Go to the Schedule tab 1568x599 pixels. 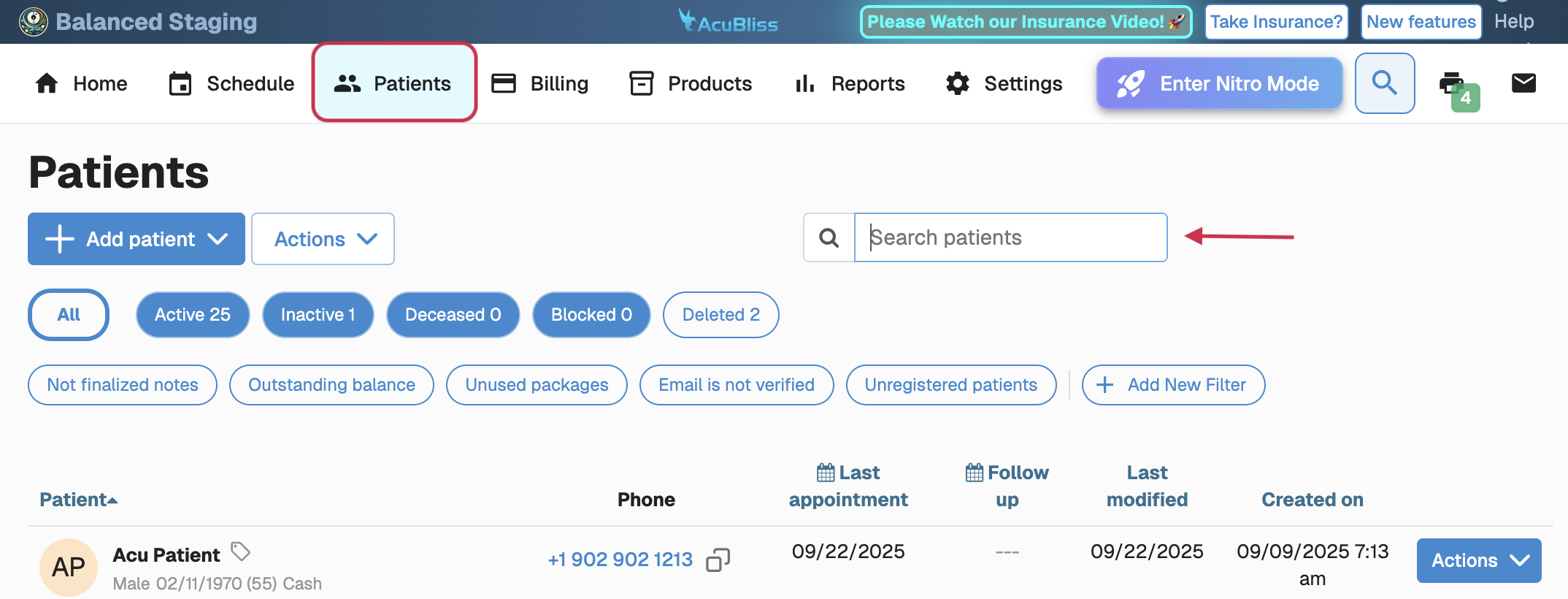[x=231, y=83]
